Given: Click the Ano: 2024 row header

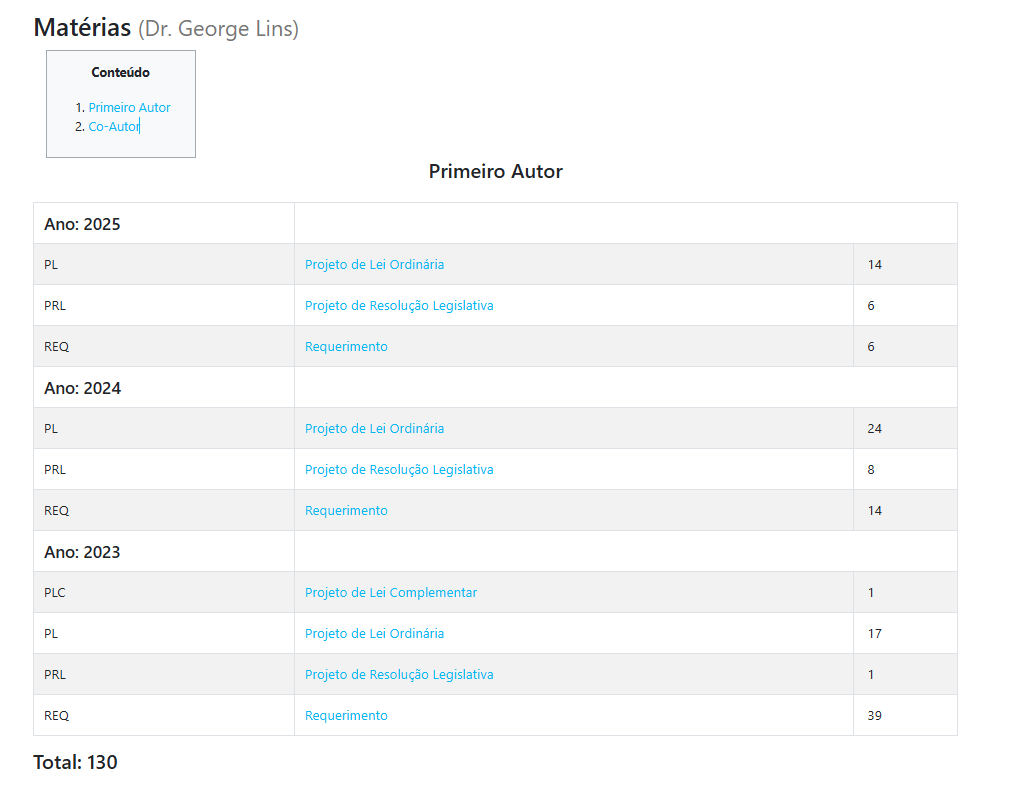Looking at the screenshot, I should click(82, 388).
